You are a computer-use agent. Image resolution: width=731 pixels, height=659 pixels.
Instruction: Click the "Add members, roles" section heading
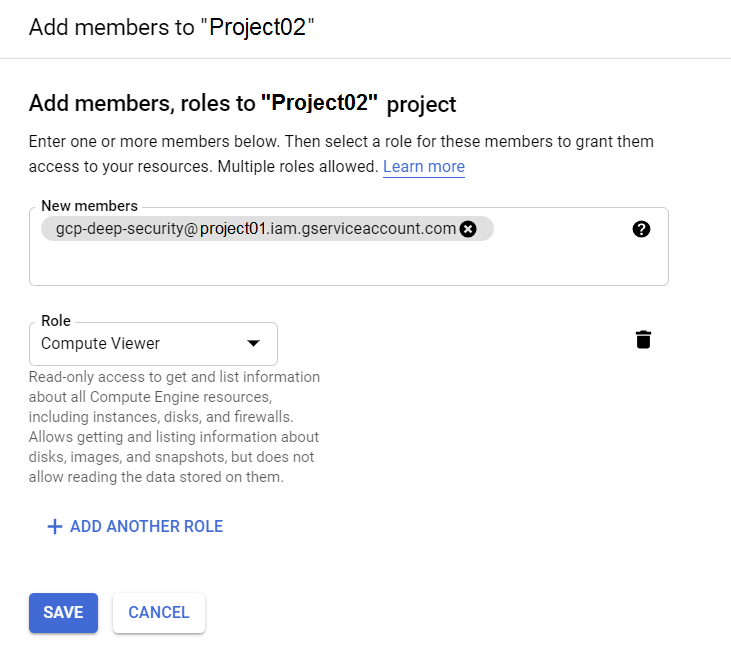(x=142, y=103)
